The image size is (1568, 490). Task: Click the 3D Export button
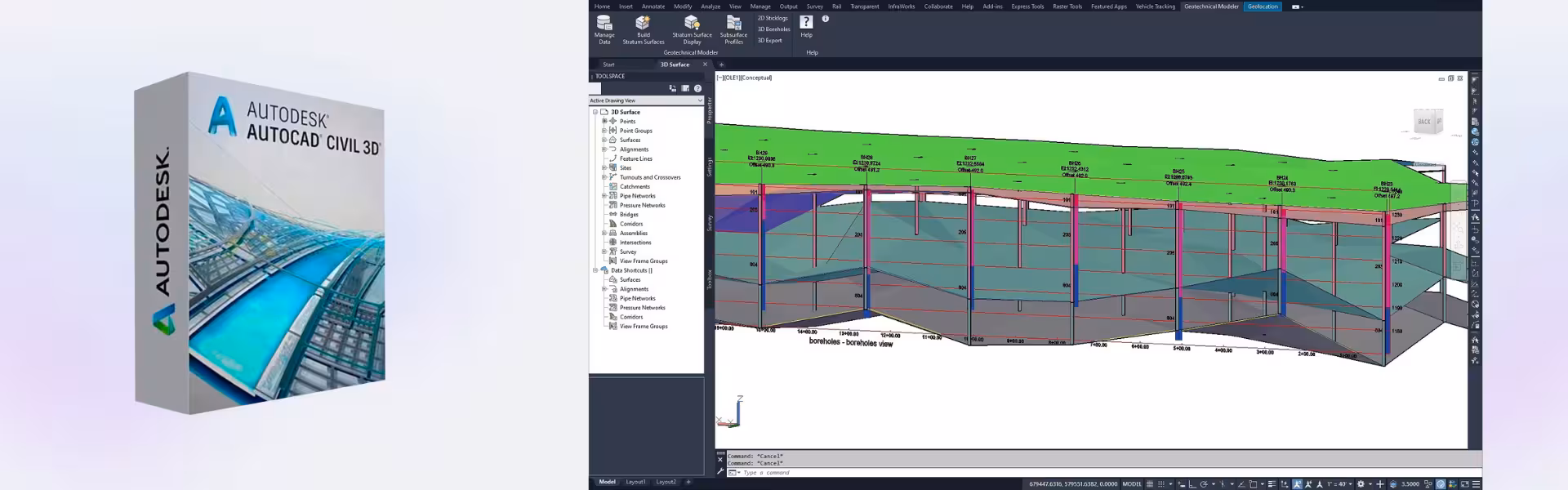coord(769,40)
